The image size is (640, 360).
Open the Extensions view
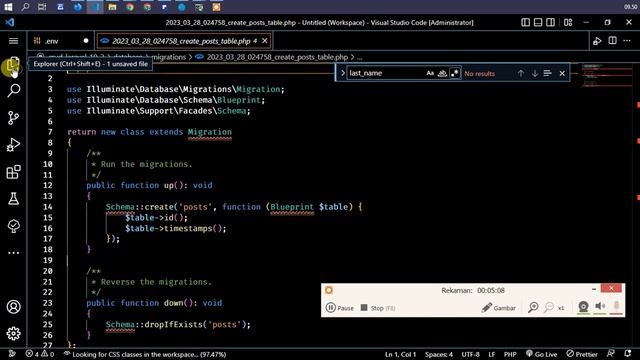(x=13, y=172)
